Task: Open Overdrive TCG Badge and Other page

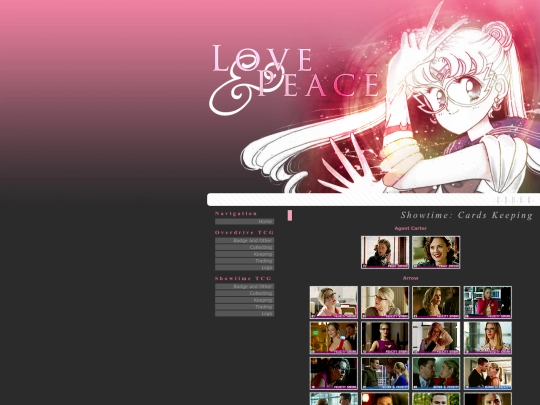Action: tap(245, 240)
